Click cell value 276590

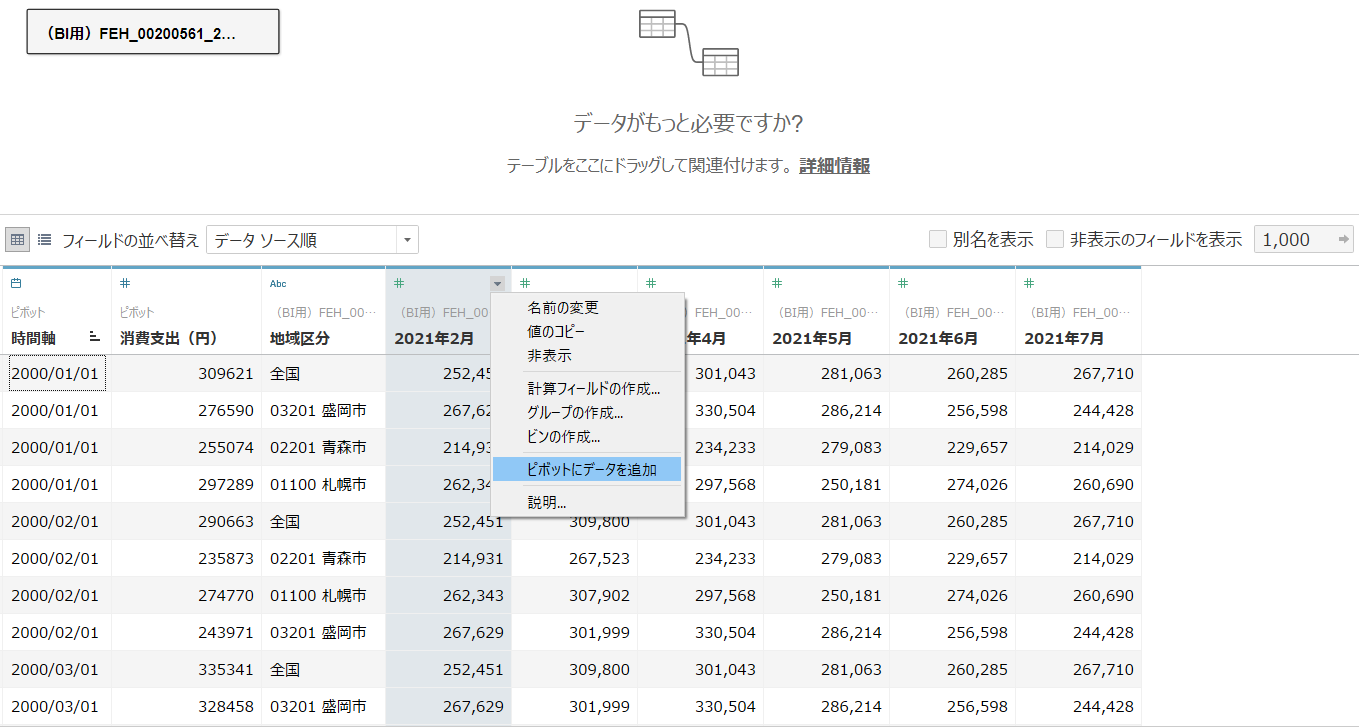pos(225,411)
